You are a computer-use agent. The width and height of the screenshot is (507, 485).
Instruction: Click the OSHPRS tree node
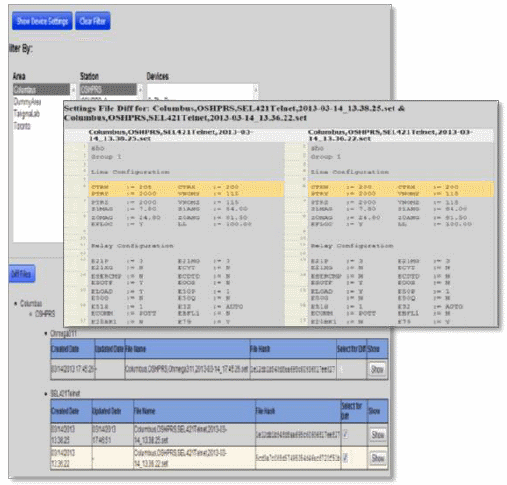(x=45, y=314)
